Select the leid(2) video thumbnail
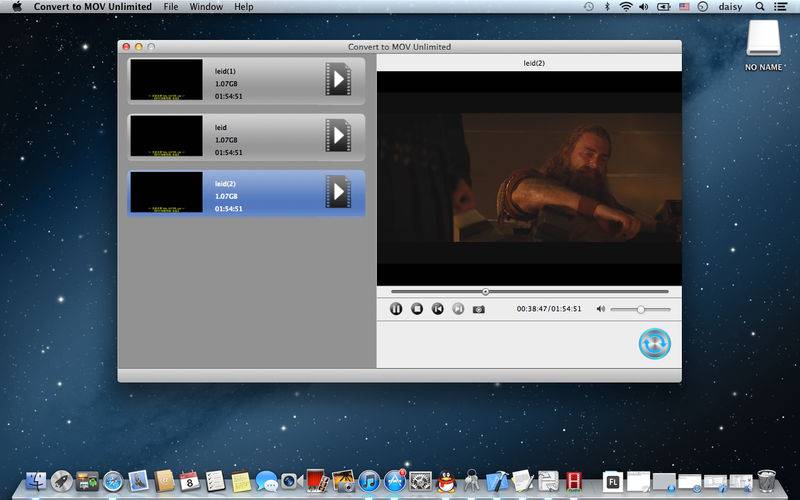 pyautogui.click(x=166, y=192)
